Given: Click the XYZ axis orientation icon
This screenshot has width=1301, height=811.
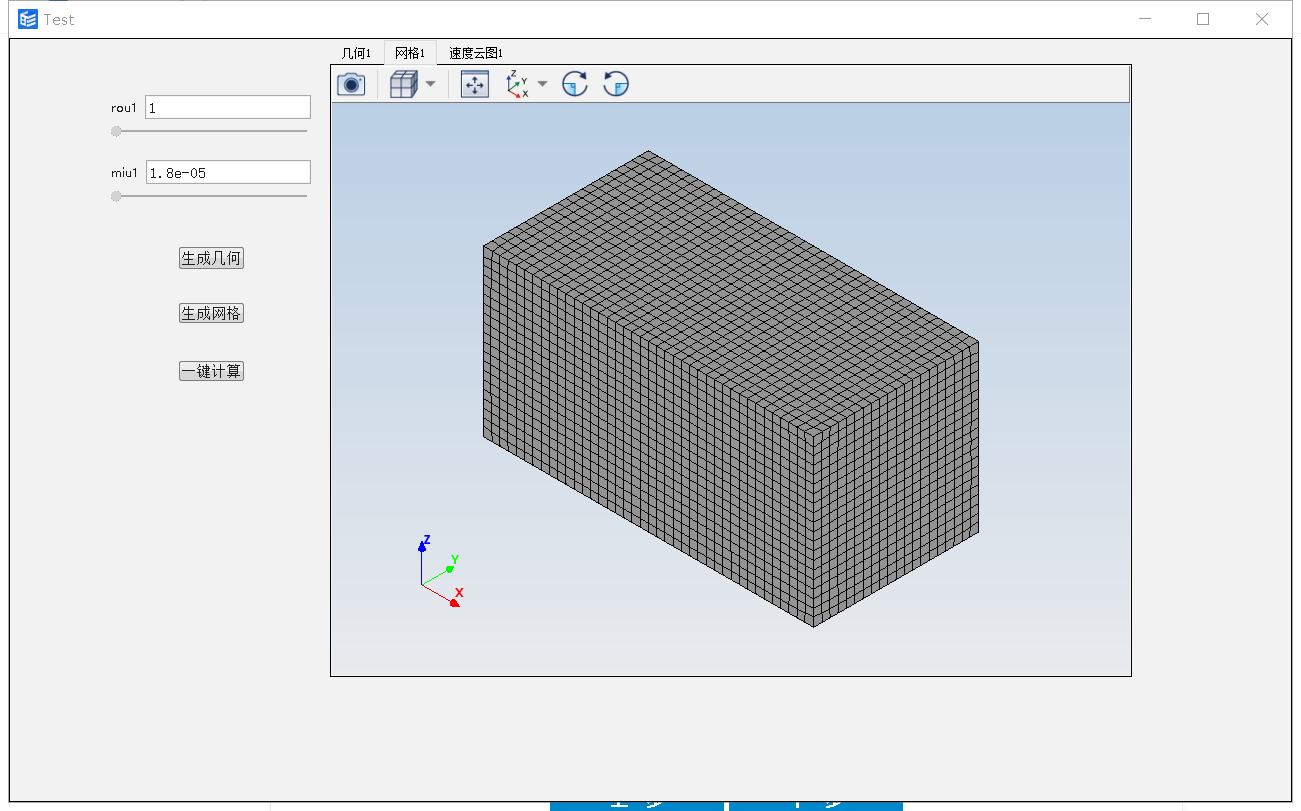Looking at the screenshot, I should pyautogui.click(x=517, y=85).
